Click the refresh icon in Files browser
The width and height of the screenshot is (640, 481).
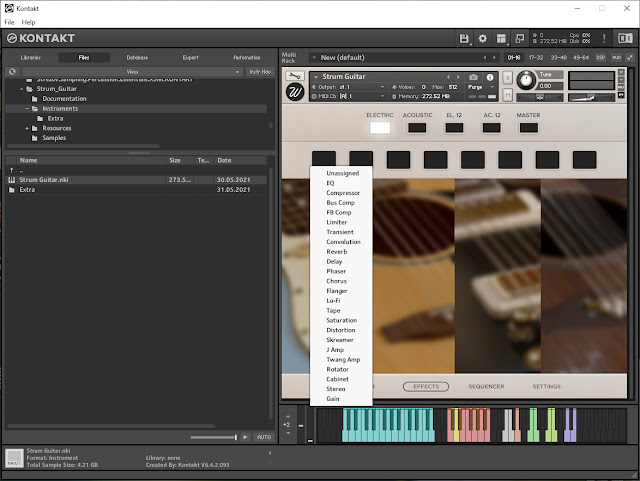[12, 72]
